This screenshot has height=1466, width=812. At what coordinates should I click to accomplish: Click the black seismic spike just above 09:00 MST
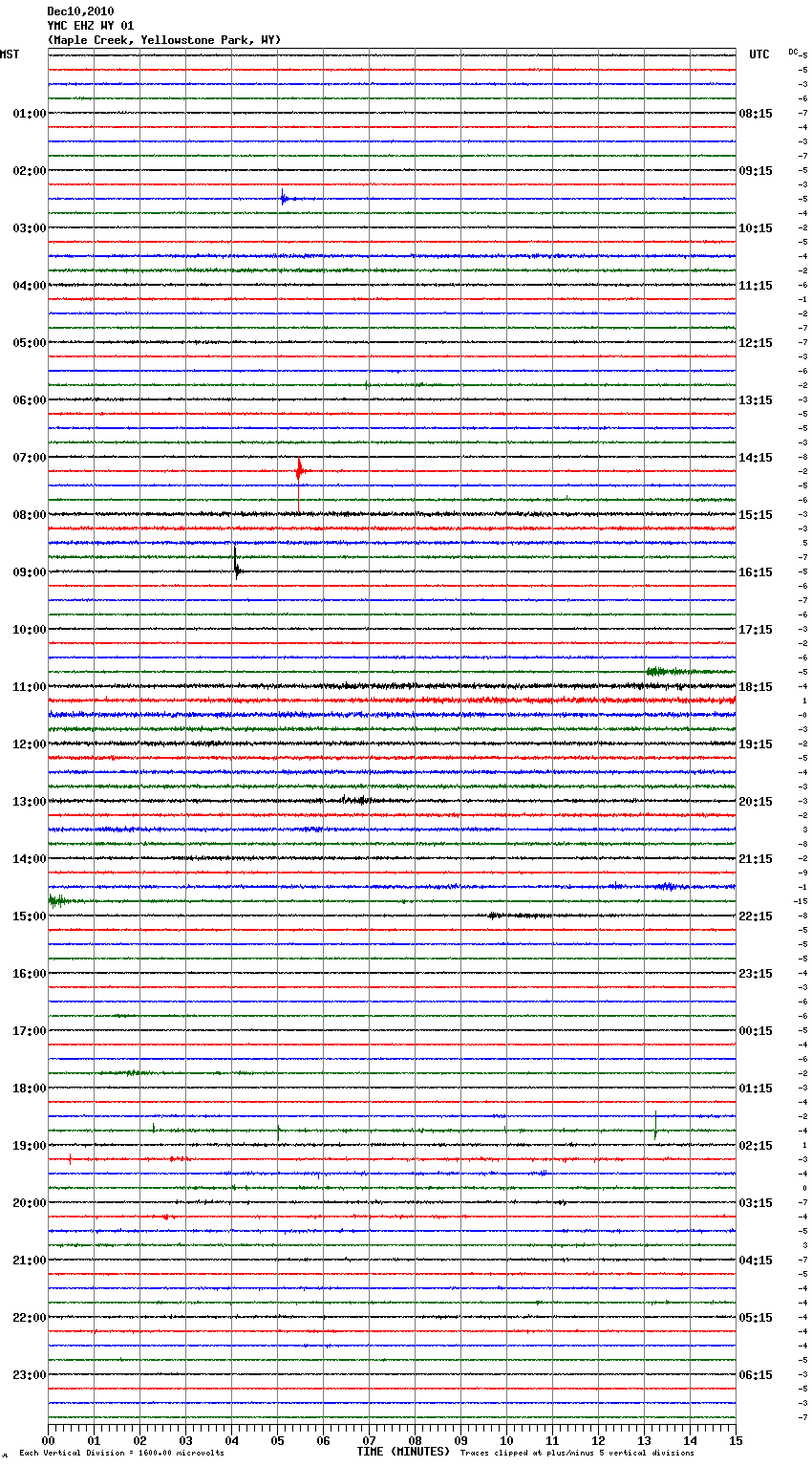tap(236, 563)
